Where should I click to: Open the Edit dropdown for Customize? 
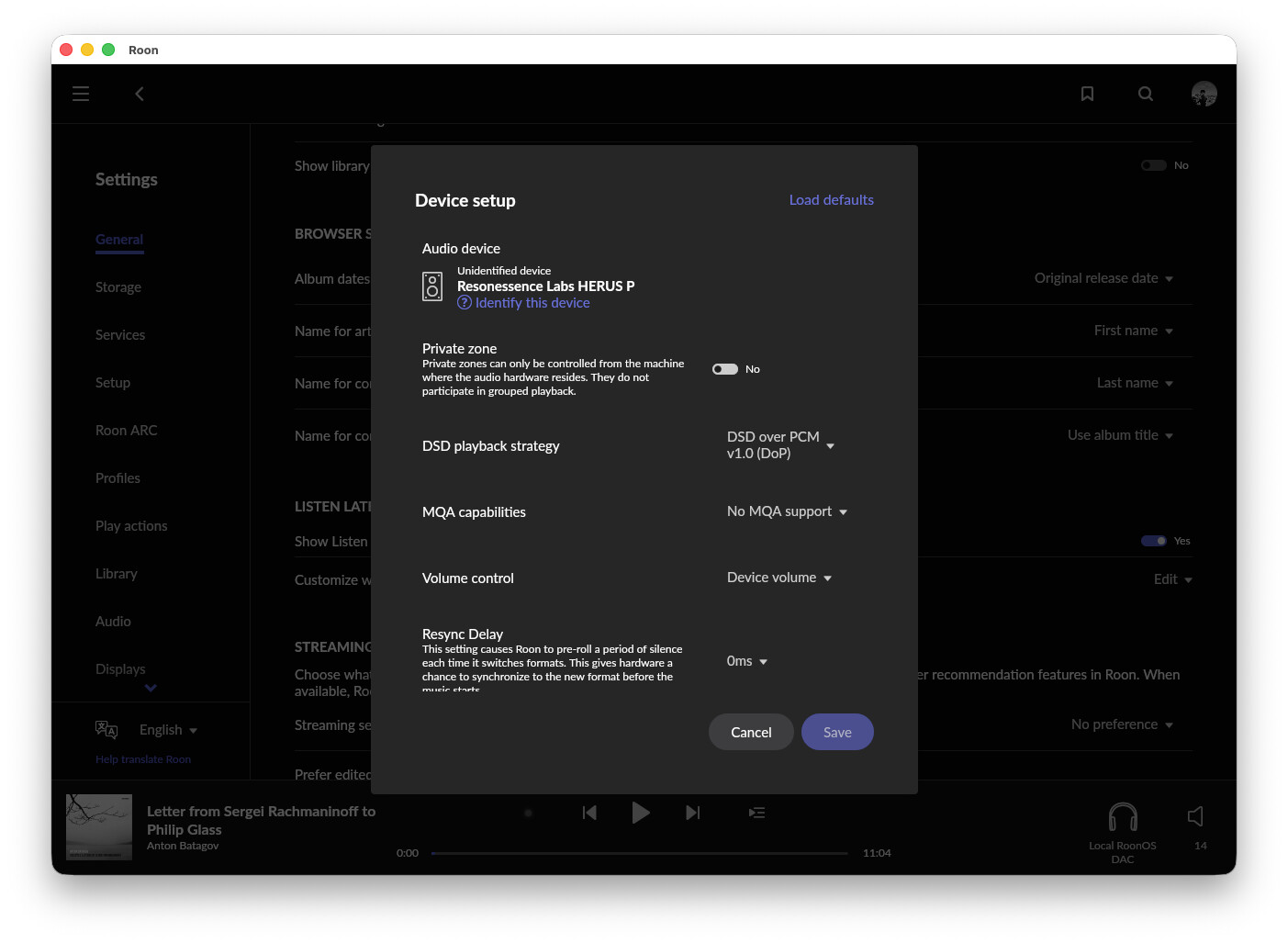point(1173,579)
